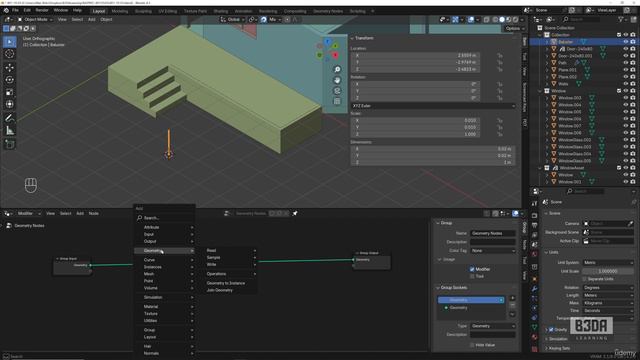Viewport: 640px width, 360px height.
Task: Hide Baluster object with eye icon
Action: pyautogui.click(x=625, y=42)
